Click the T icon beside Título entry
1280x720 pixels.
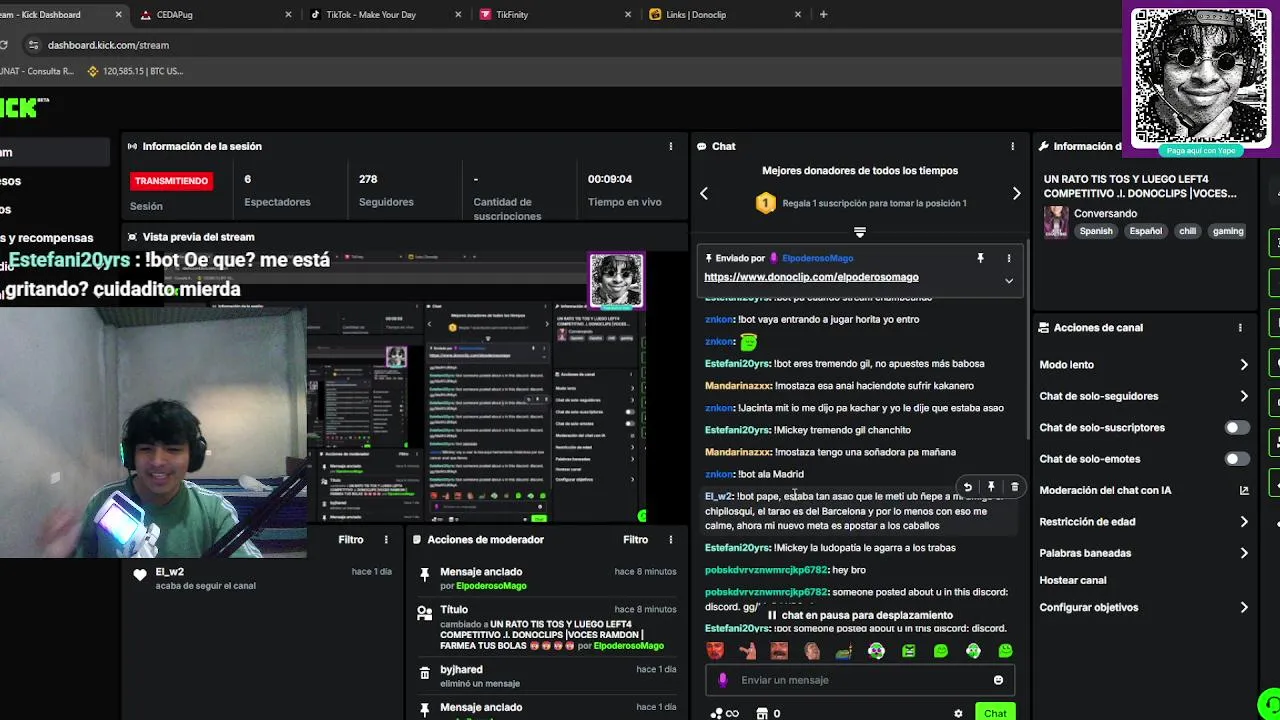coord(424,611)
